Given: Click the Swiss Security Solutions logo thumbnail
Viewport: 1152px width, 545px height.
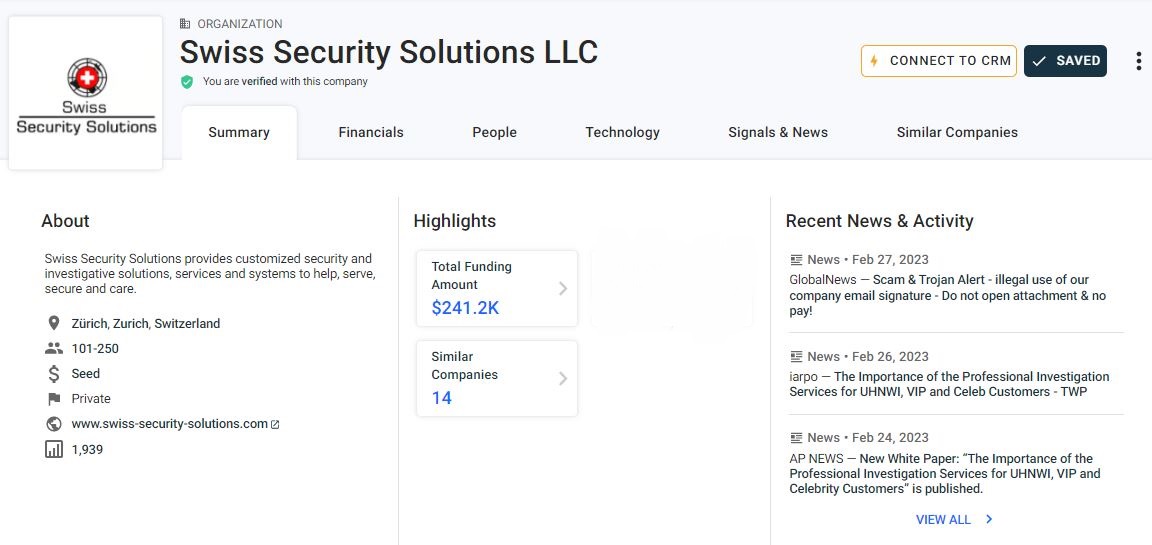Looking at the screenshot, I should [85, 93].
